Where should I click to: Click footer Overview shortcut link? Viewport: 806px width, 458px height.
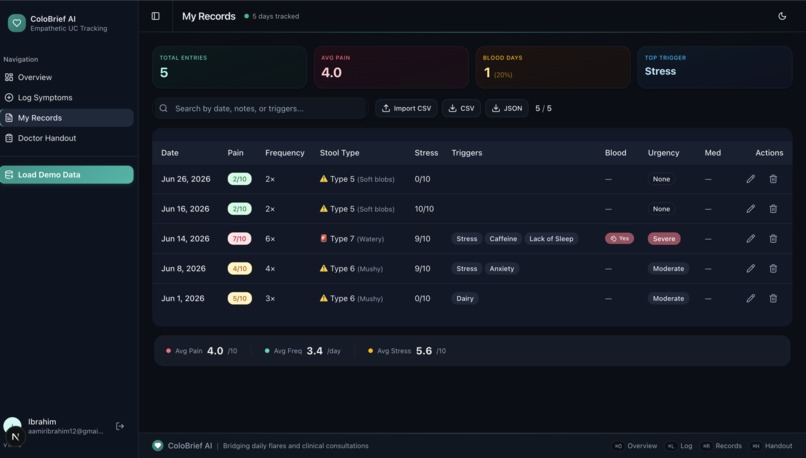[635, 446]
